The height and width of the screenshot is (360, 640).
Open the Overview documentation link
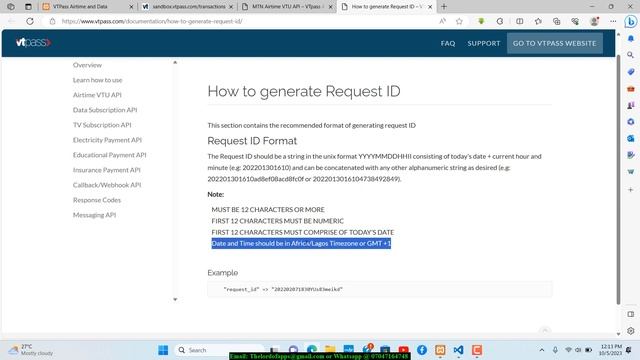[x=87, y=65]
